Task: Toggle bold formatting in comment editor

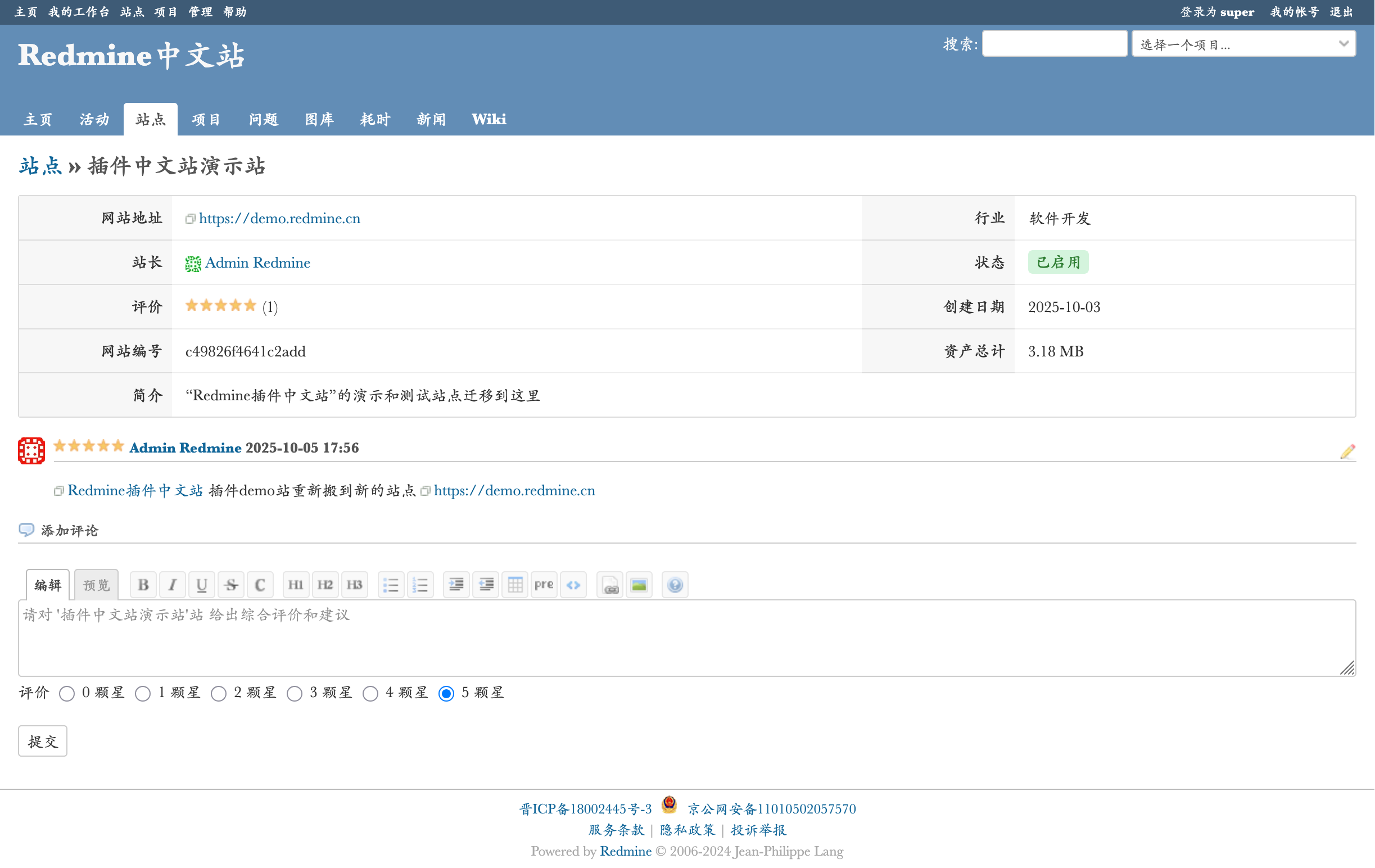Action: click(x=143, y=585)
